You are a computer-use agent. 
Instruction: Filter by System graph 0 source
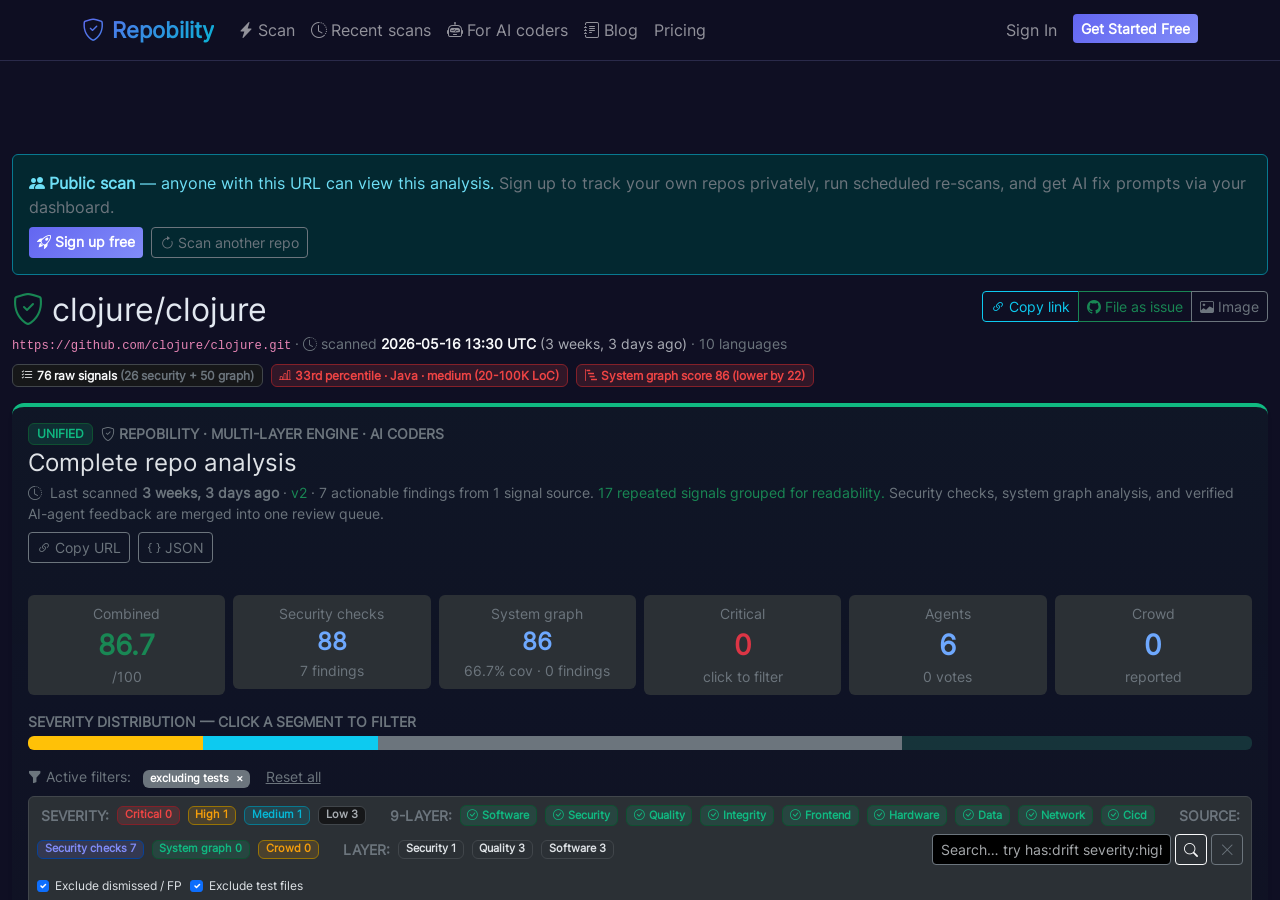[x=201, y=849]
